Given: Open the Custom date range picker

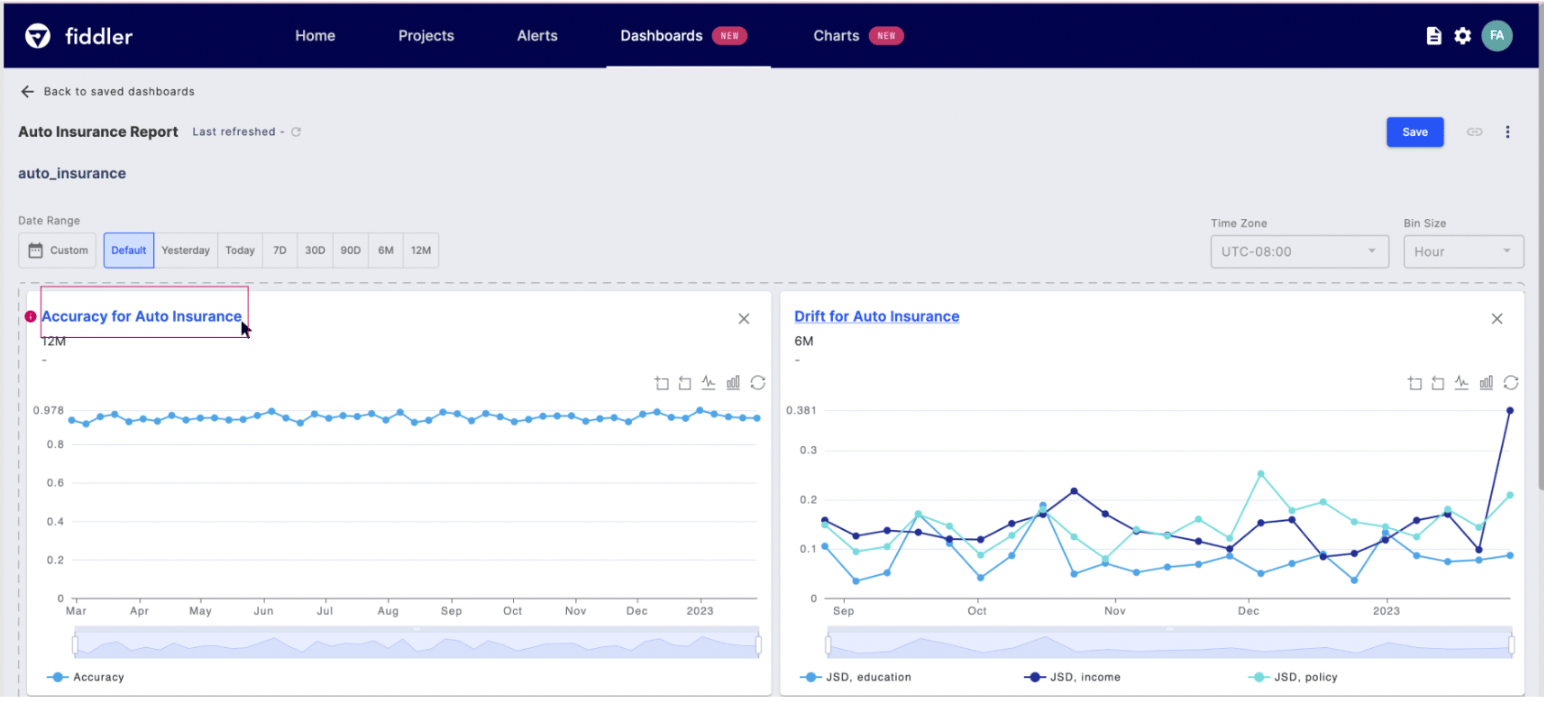Looking at the screenshot, I should [58, 250].
